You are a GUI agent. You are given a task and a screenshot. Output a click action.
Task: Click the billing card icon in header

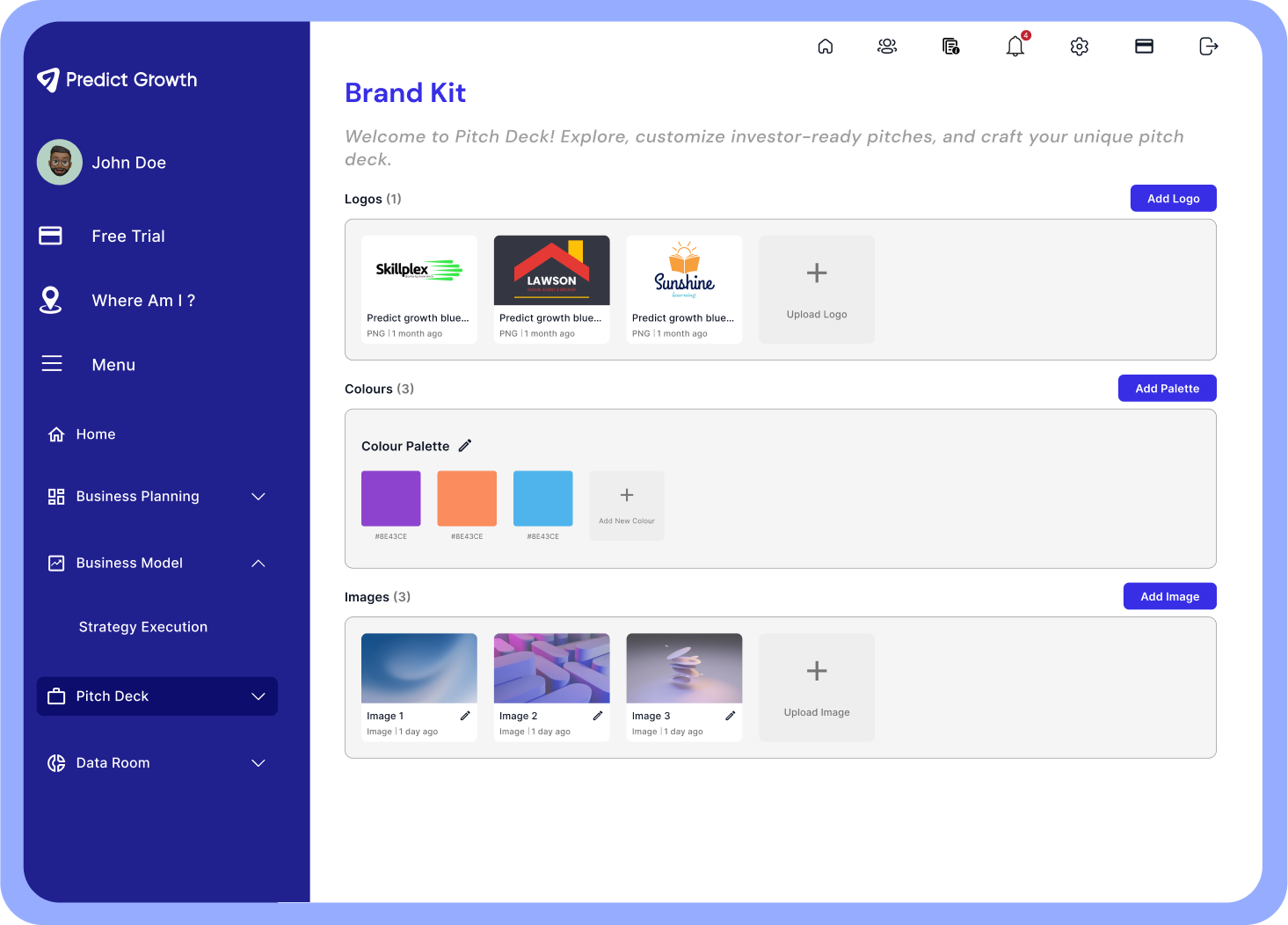(x=1144, y=47)
